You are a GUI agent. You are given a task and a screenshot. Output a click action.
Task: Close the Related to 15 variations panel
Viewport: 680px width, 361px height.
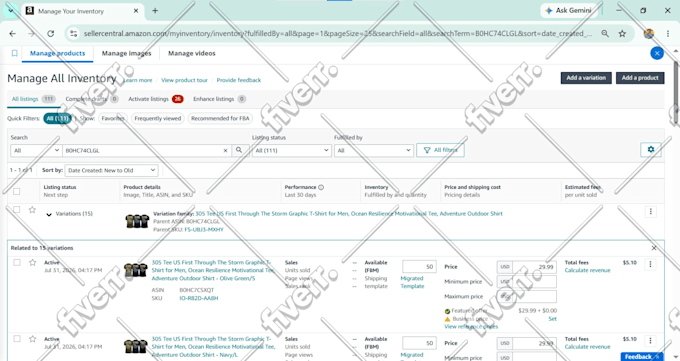[x=654, y=248]
